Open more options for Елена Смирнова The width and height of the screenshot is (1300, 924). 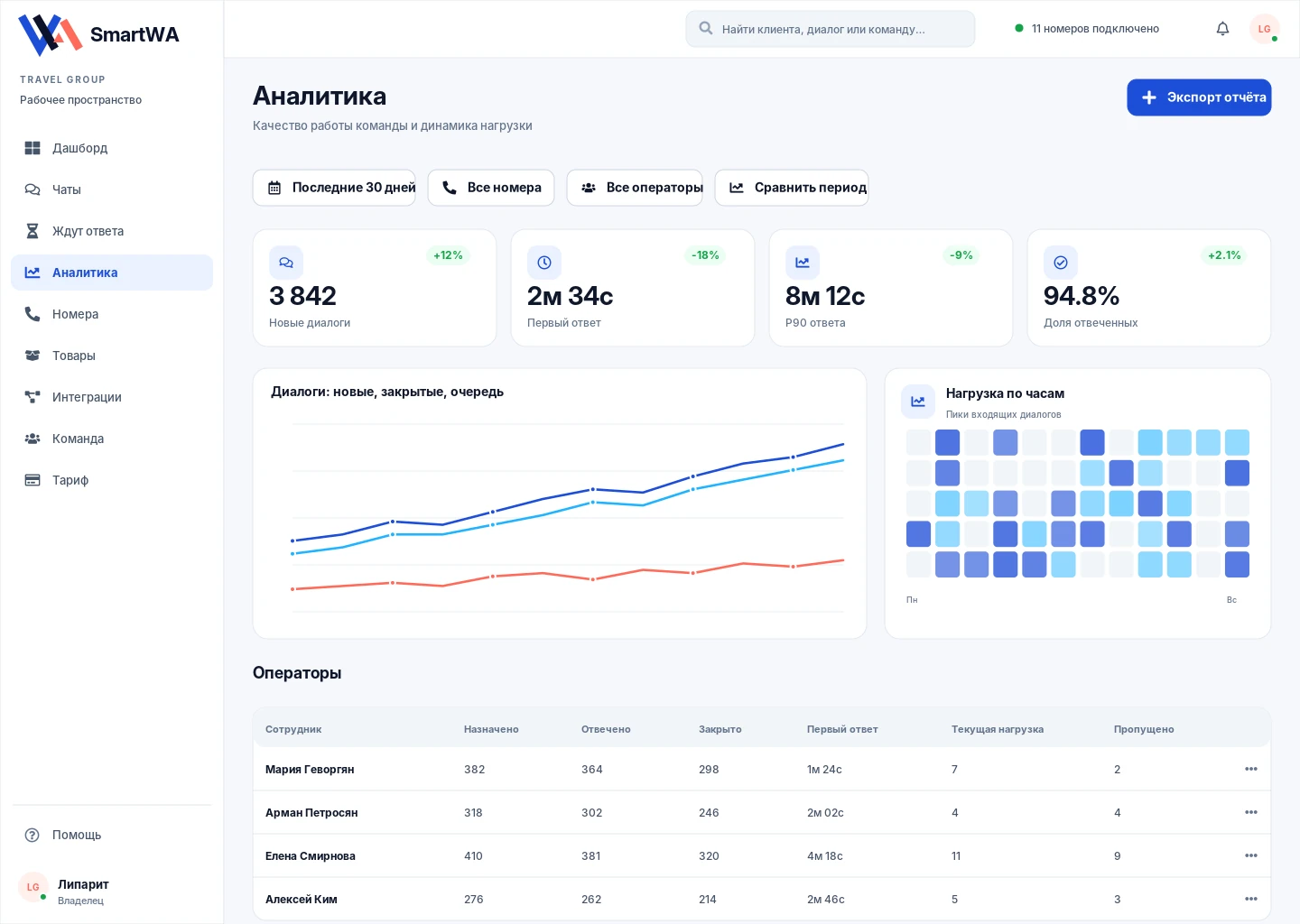(1251, 855)
